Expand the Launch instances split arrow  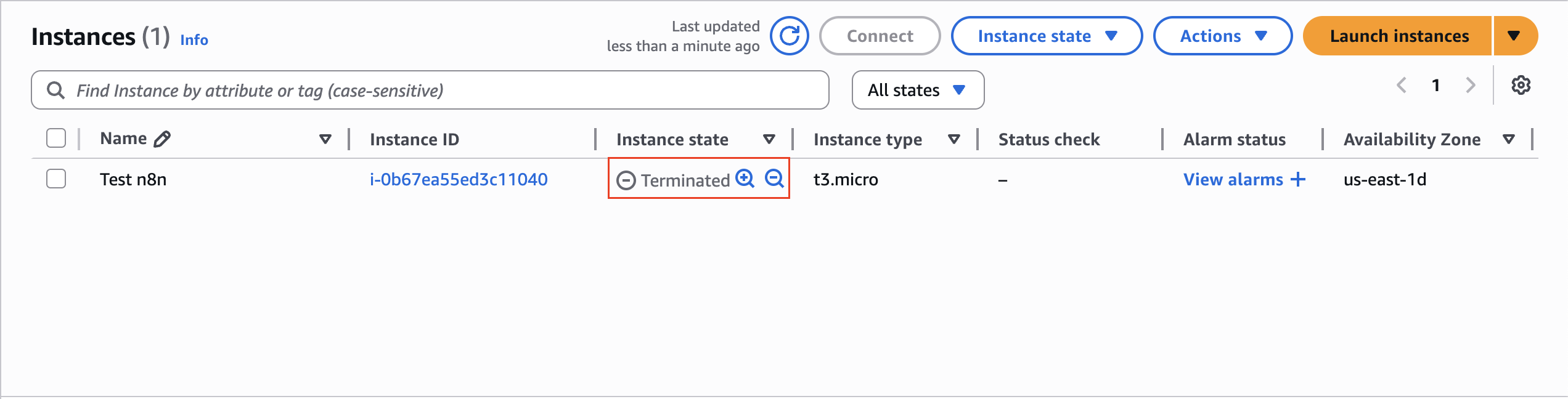click(1514, 36)
